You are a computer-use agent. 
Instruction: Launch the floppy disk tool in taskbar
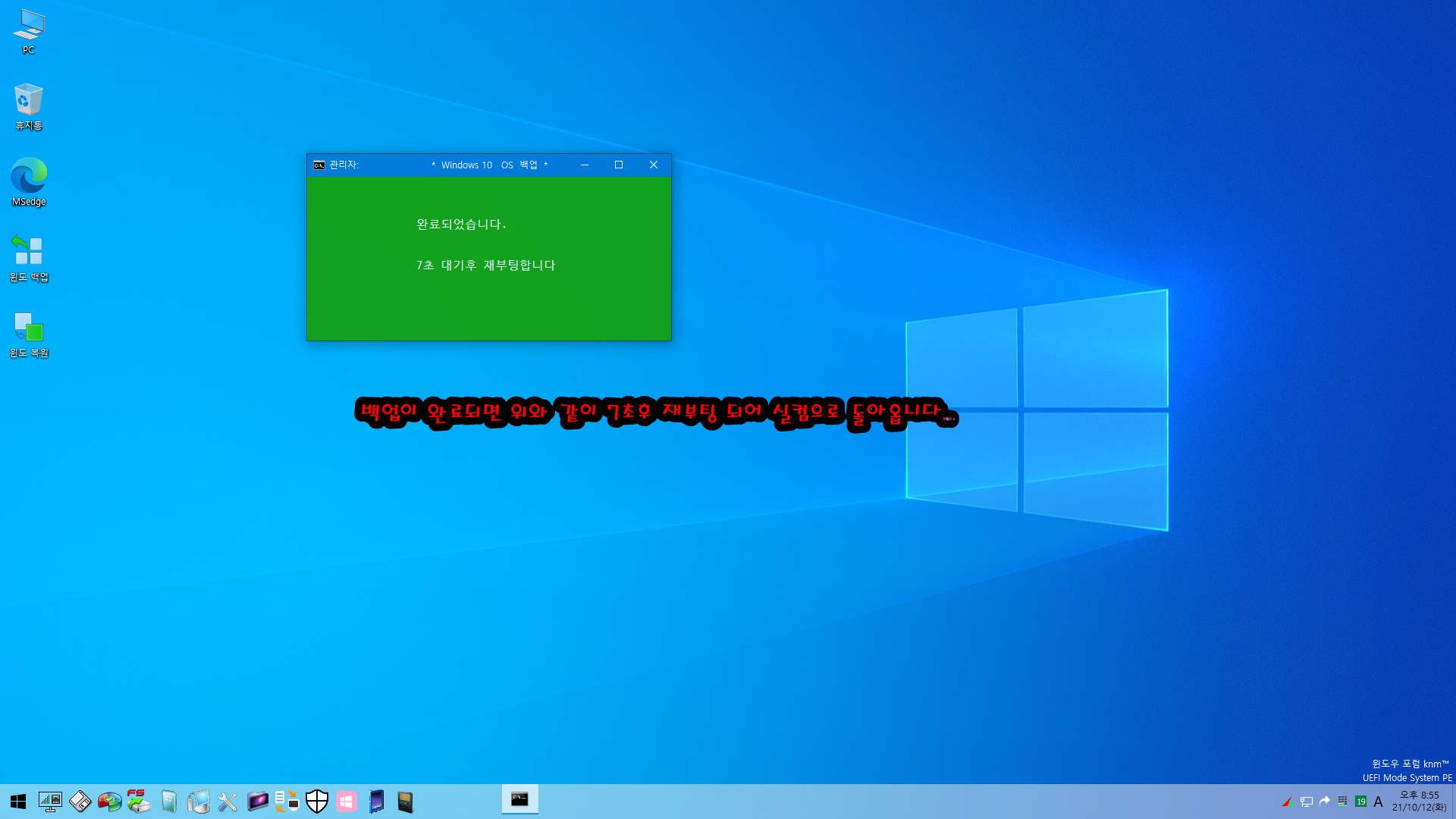pos(80,802)
